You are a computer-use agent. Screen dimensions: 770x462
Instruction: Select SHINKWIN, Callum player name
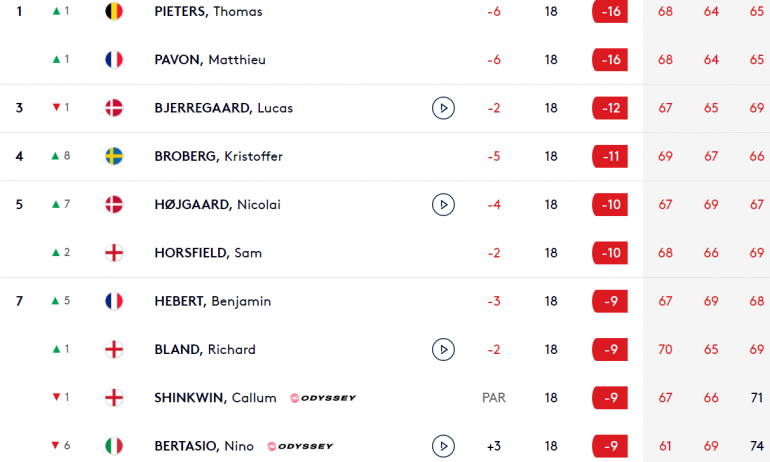215,398
